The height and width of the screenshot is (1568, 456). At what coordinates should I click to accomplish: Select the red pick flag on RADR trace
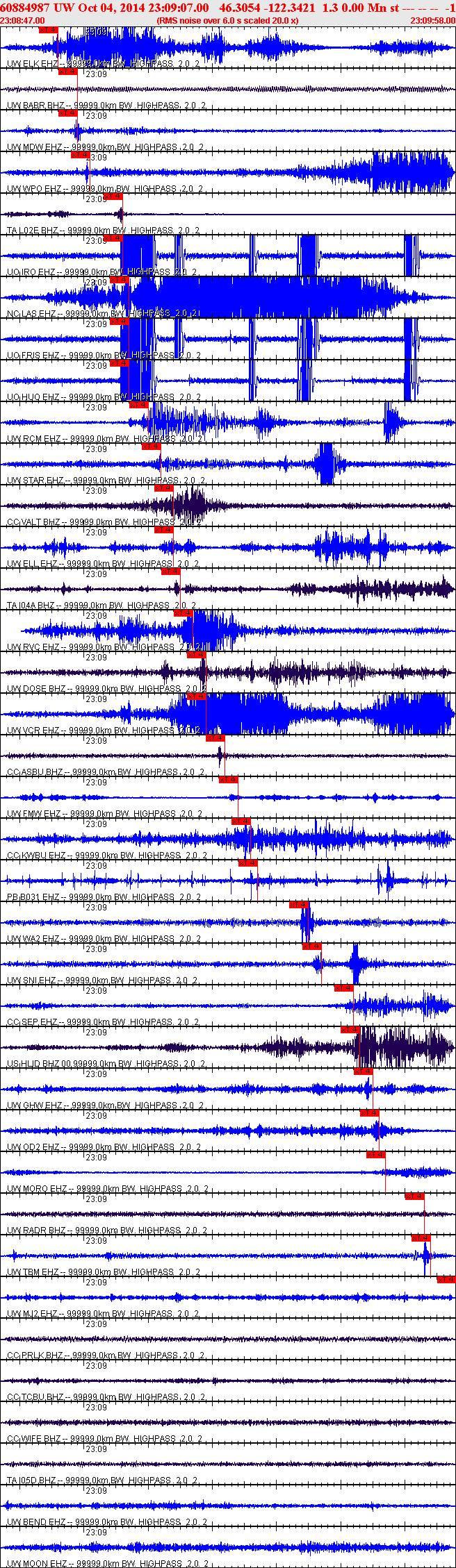click(414, 1196)
